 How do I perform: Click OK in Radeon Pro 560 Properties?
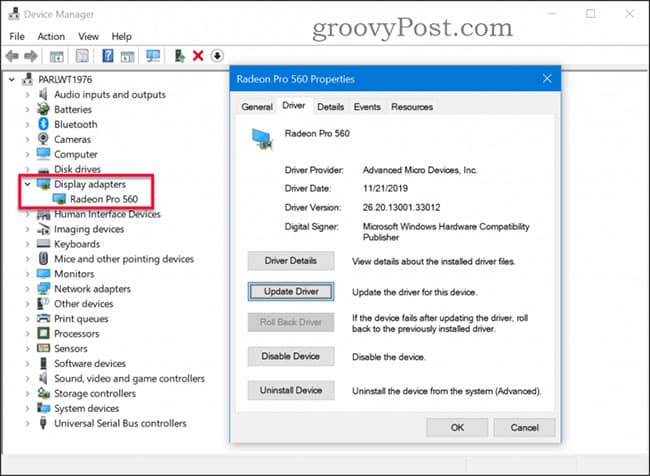pyautogui.click(x=457, y=427)
